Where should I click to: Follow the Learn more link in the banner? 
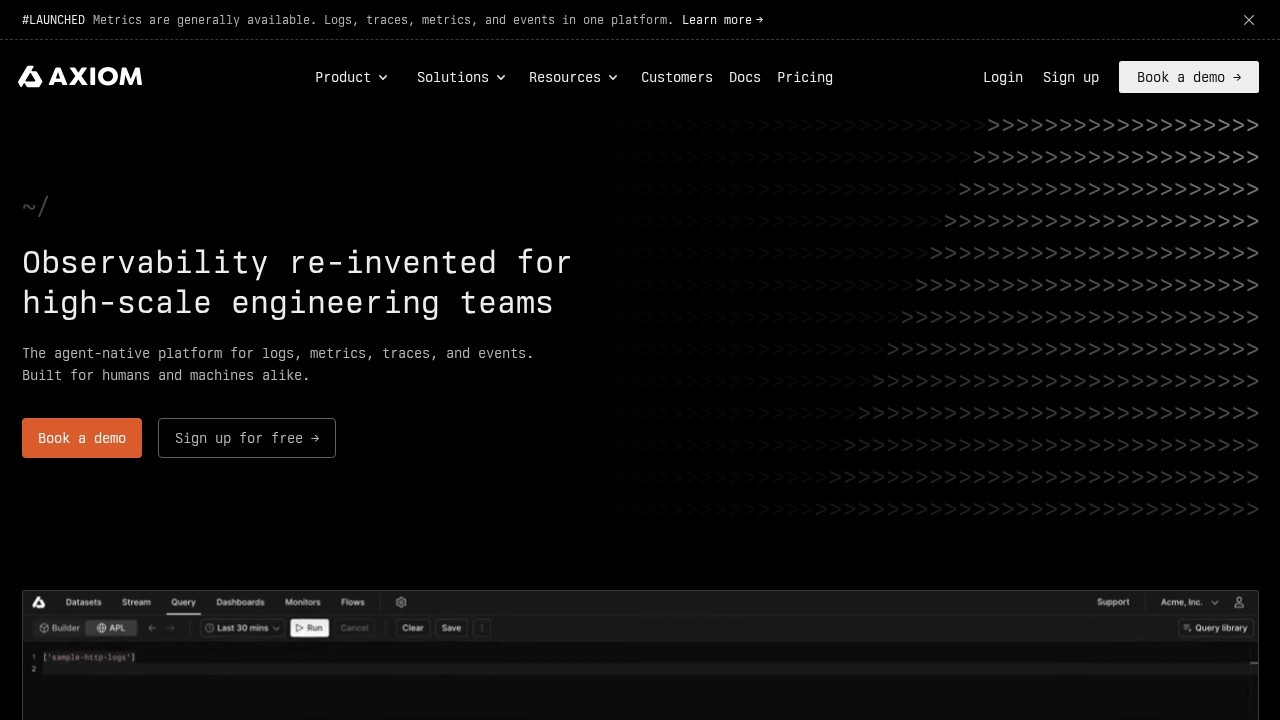(x=722, y=20)
